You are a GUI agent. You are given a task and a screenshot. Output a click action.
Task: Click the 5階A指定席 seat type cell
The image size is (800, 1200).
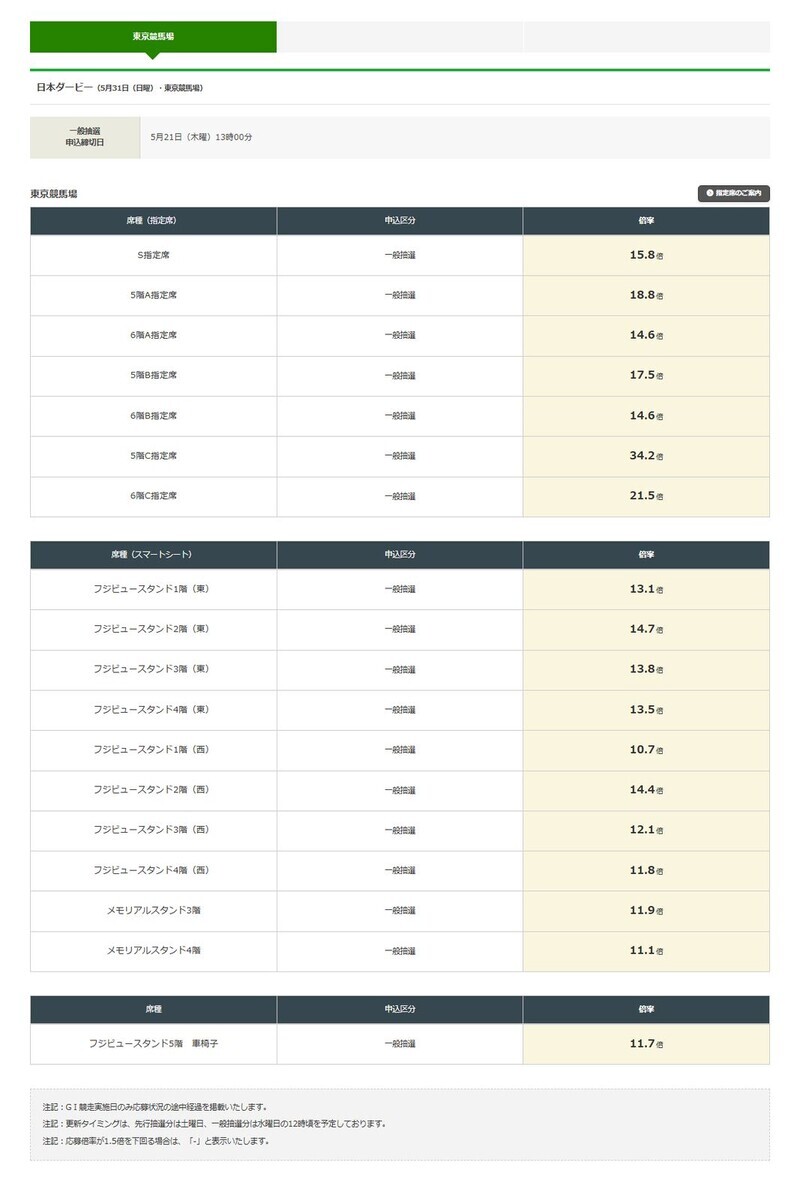tap(153, 295)
